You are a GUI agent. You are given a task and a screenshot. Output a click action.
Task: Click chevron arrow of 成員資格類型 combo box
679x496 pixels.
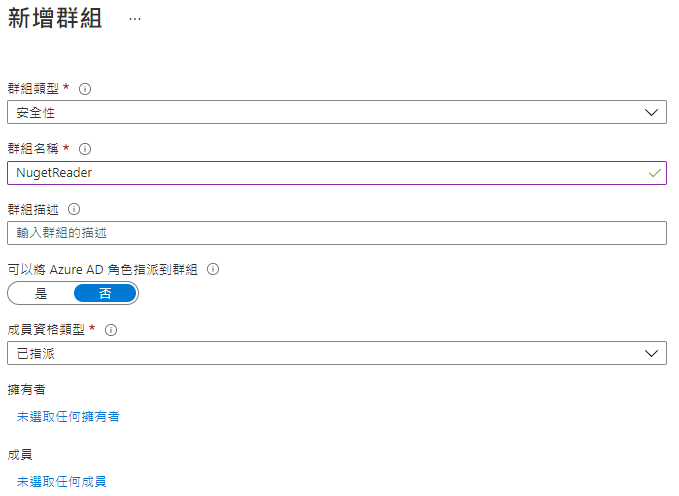click(x=651, y=353)
